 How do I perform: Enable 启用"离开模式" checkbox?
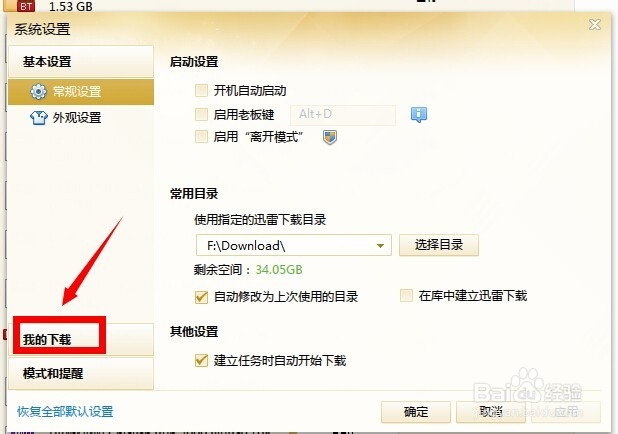pos(201,137)
